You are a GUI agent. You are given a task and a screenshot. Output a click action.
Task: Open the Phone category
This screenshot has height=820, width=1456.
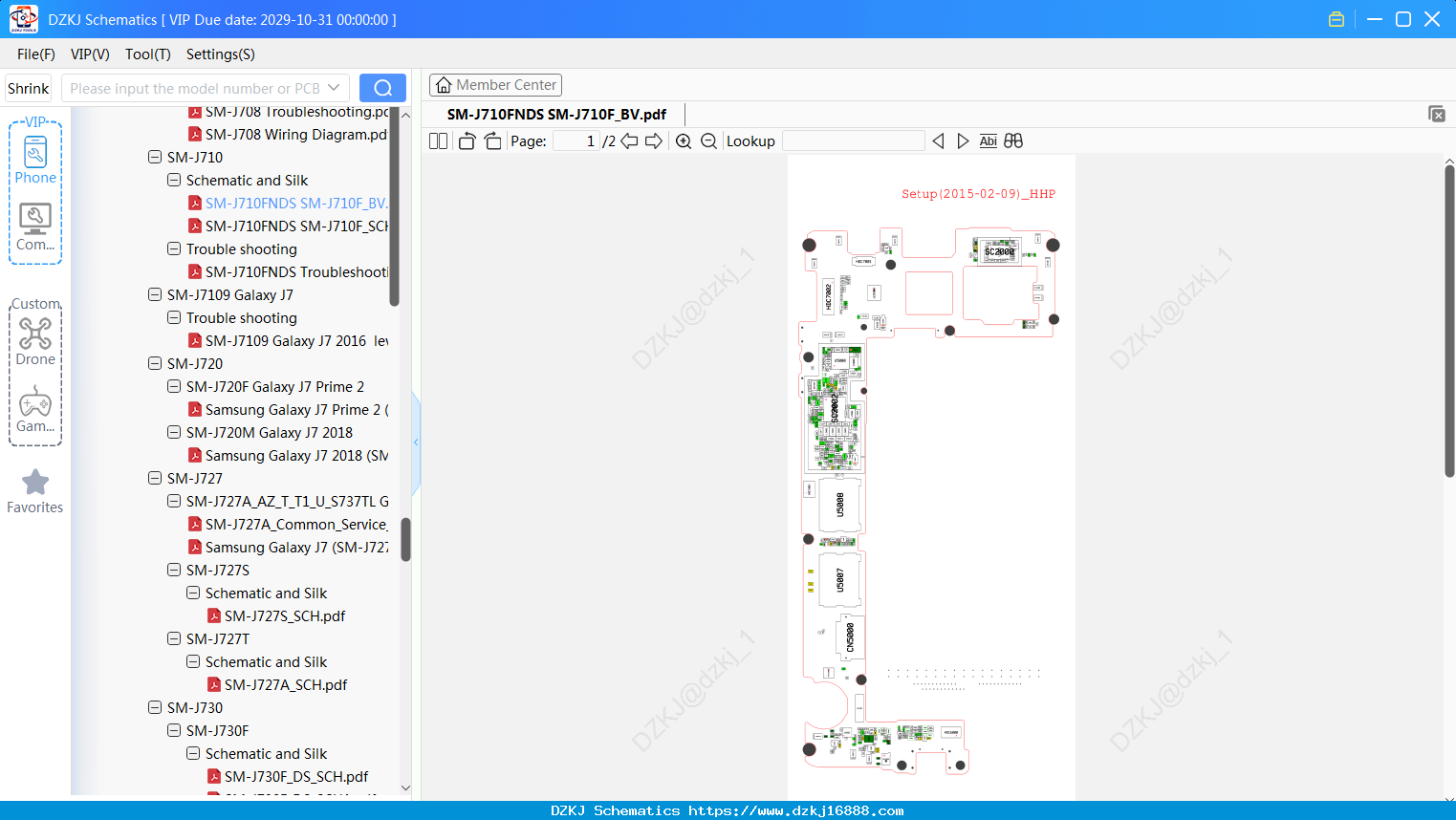tap(35, 161)
